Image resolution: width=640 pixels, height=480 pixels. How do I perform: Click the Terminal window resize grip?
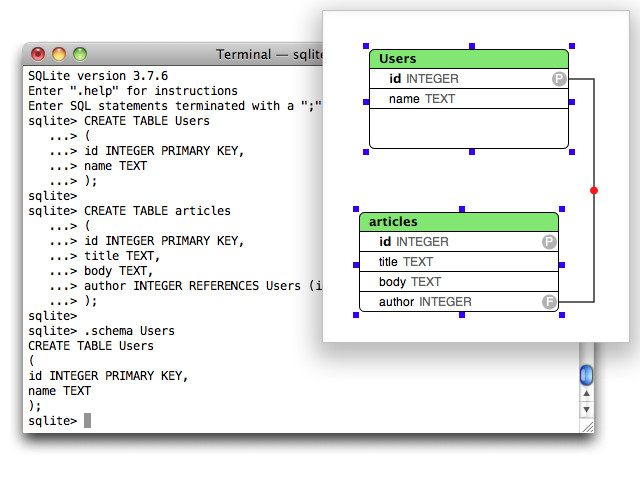click(588, 427)
